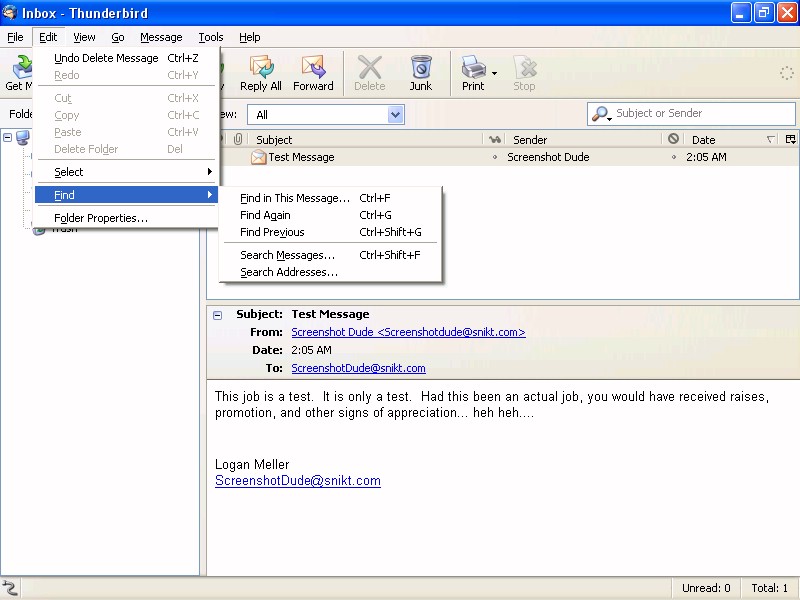Image resolution: width=800 pixels, height=600 pixels.
Task: Toggle junk dot on Test Message row
Action: pyautogui.click(x=673, y=157)
